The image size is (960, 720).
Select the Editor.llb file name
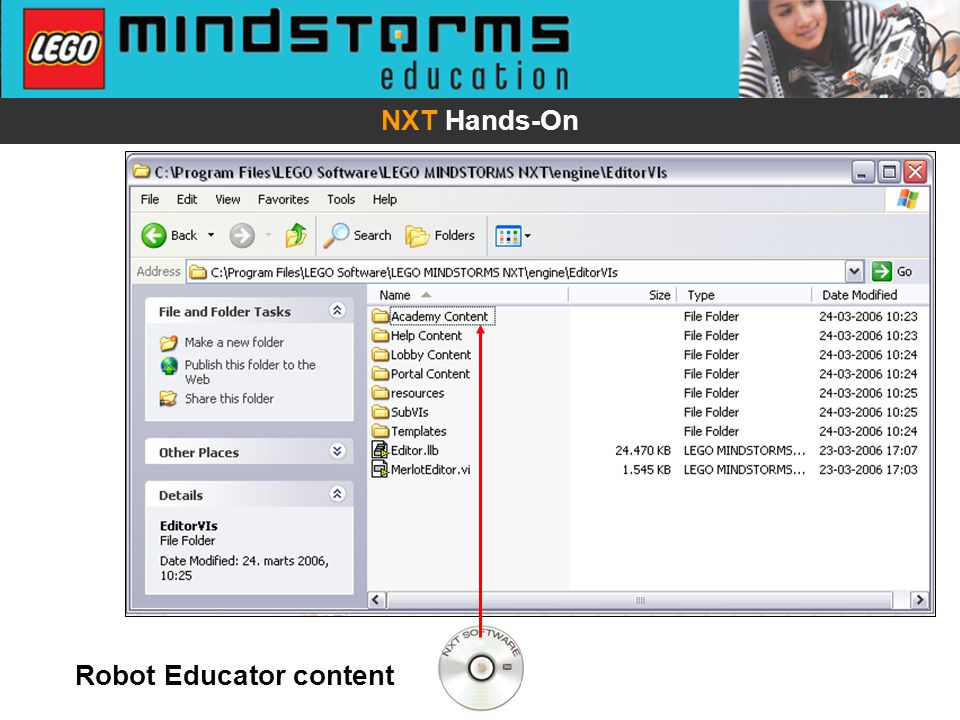[x=414, y=450]
